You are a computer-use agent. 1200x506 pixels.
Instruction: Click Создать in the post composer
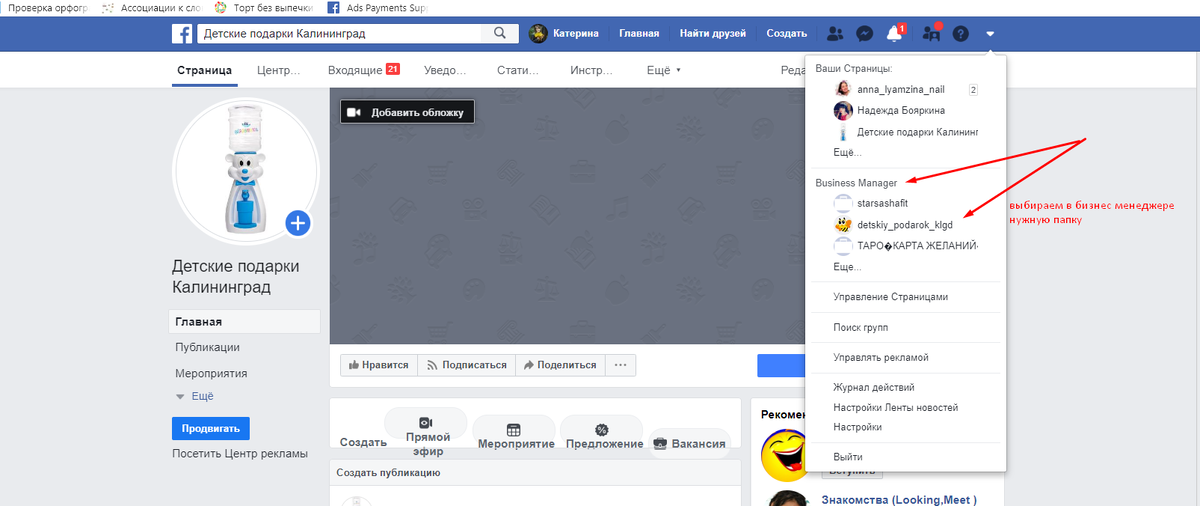pos(363,442)
